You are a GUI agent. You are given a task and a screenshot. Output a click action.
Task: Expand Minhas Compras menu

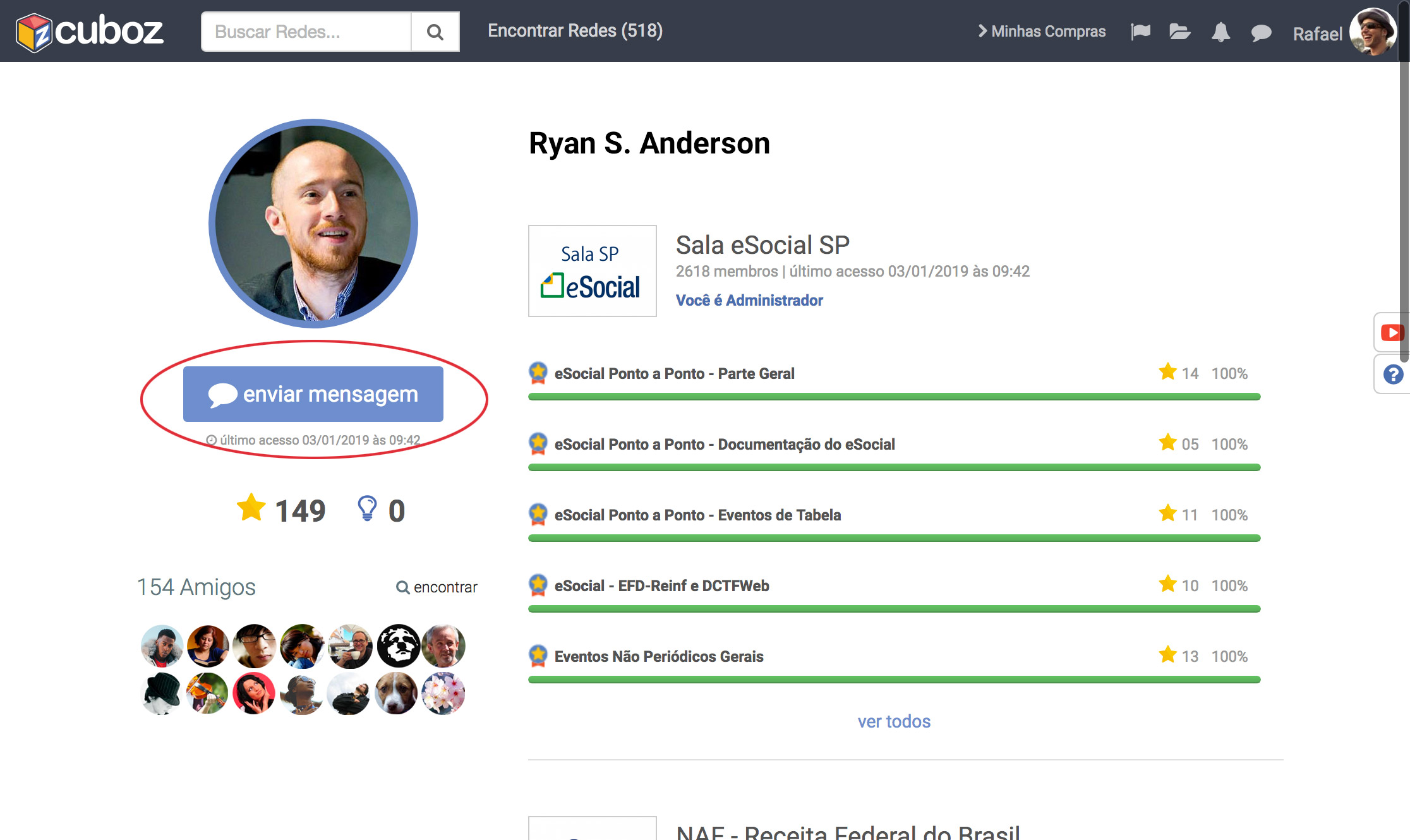1042,32
